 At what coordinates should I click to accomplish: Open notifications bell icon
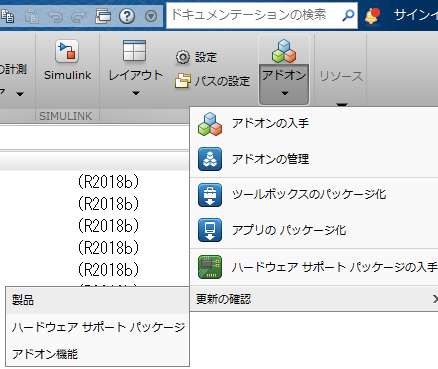(x=372, y=16)
